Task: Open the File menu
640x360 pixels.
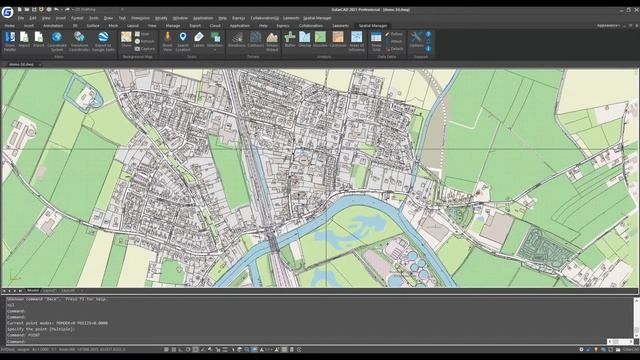Action: (20, 18)
